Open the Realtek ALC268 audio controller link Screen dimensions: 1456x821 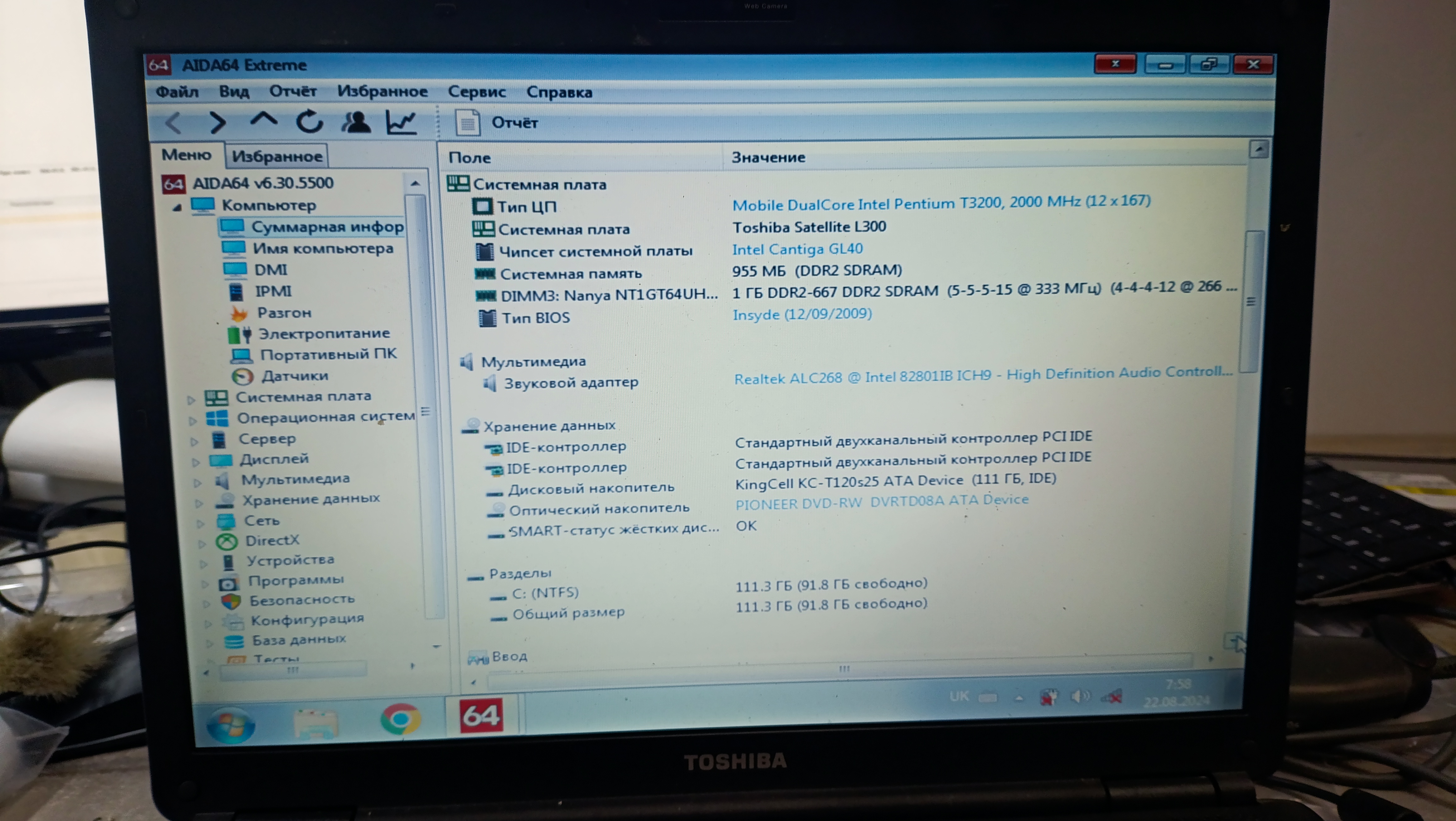[983, 375]
